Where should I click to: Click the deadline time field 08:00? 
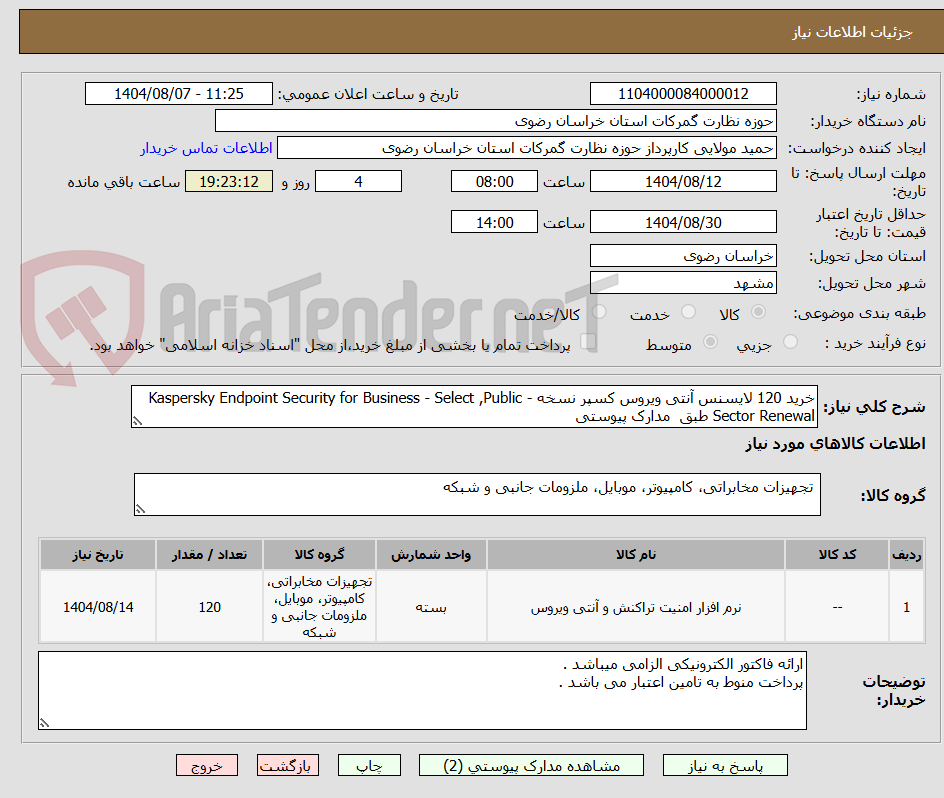tap(494, 181)
